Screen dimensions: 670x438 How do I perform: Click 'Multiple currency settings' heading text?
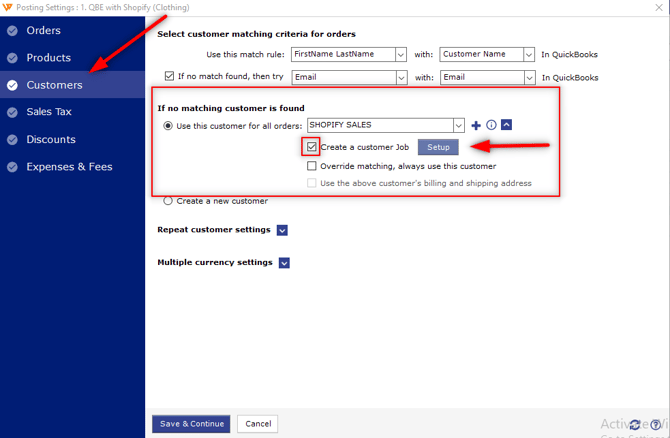coord(215,262)
